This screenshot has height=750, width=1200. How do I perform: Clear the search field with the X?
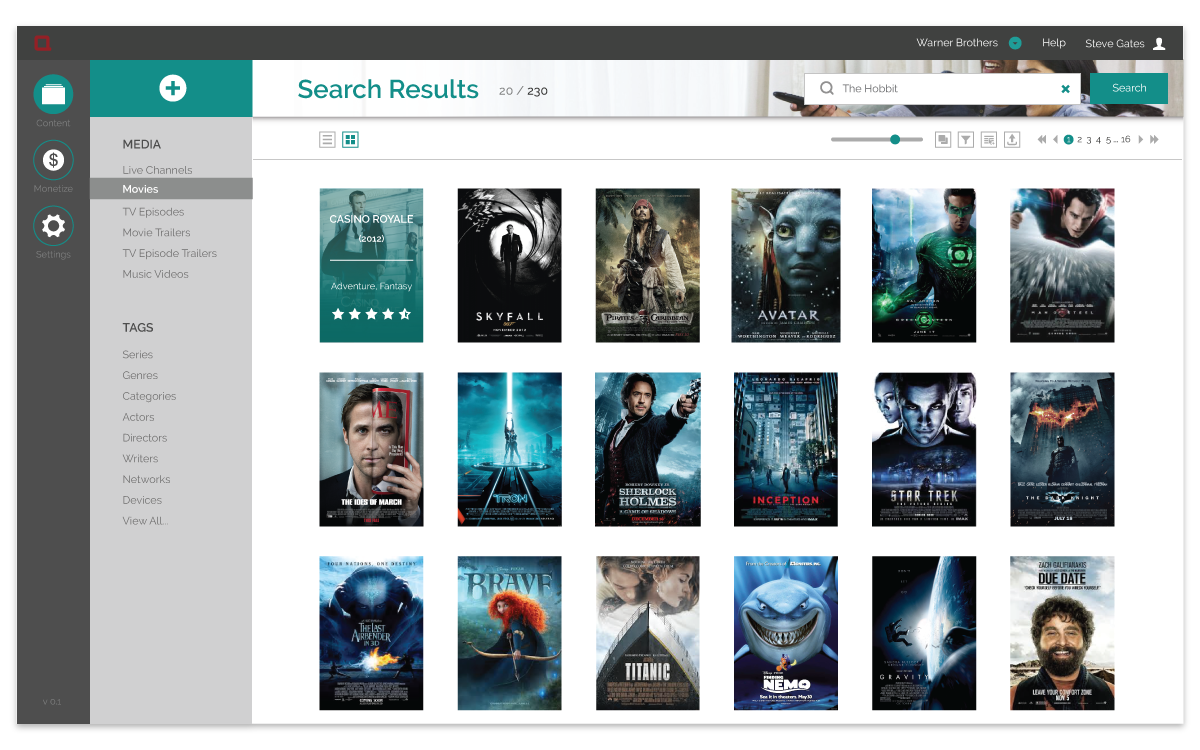tap(1065, 89)
